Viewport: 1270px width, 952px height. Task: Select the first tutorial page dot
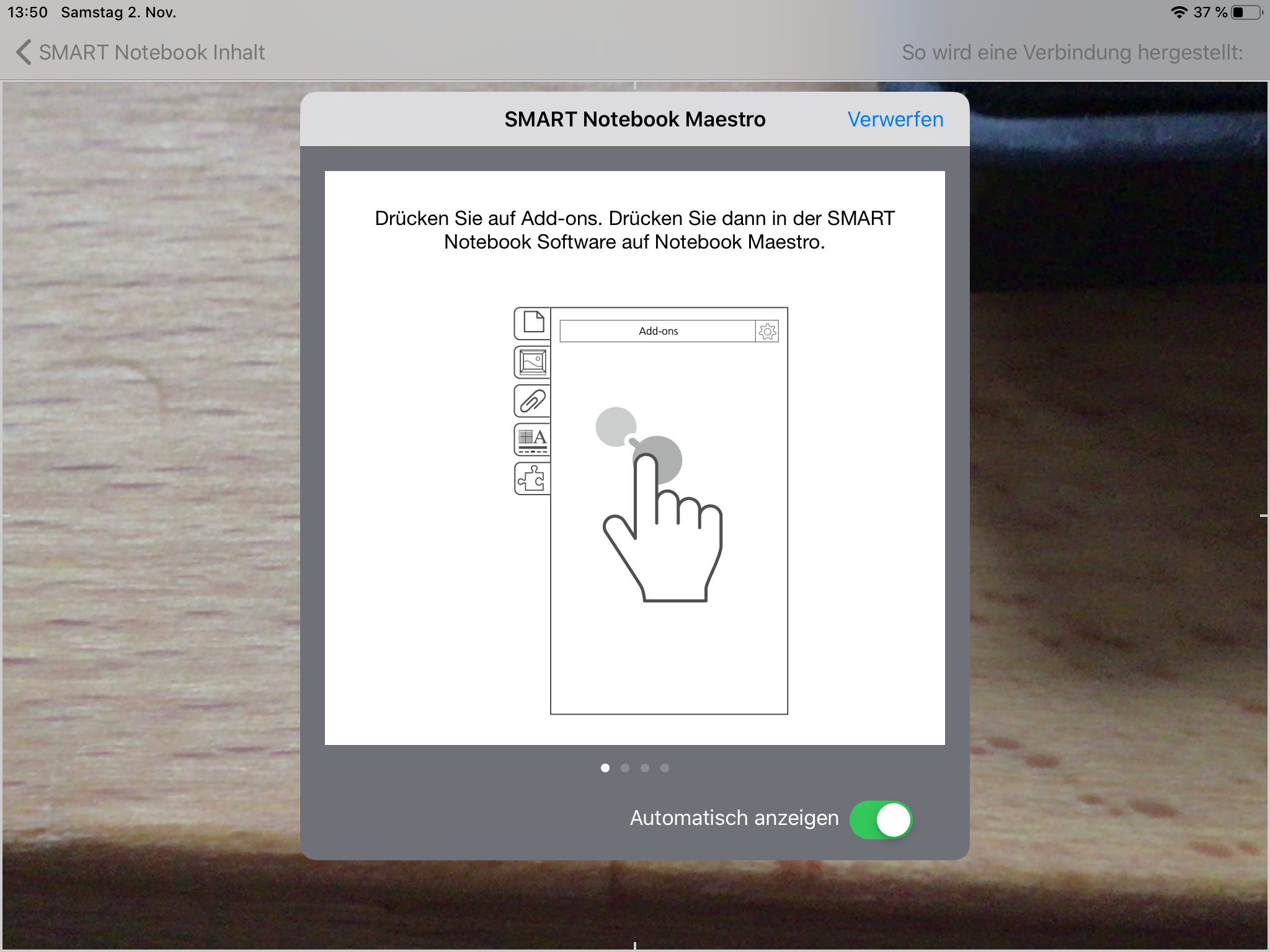605,768
